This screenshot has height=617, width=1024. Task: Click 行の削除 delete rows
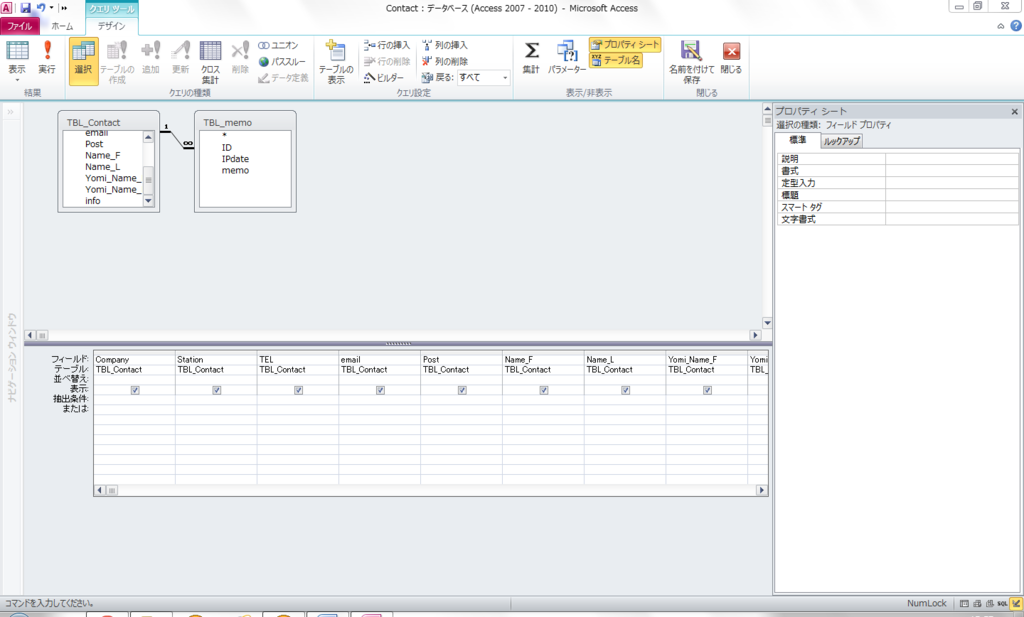pyautogui.click(x=387, y=61)
